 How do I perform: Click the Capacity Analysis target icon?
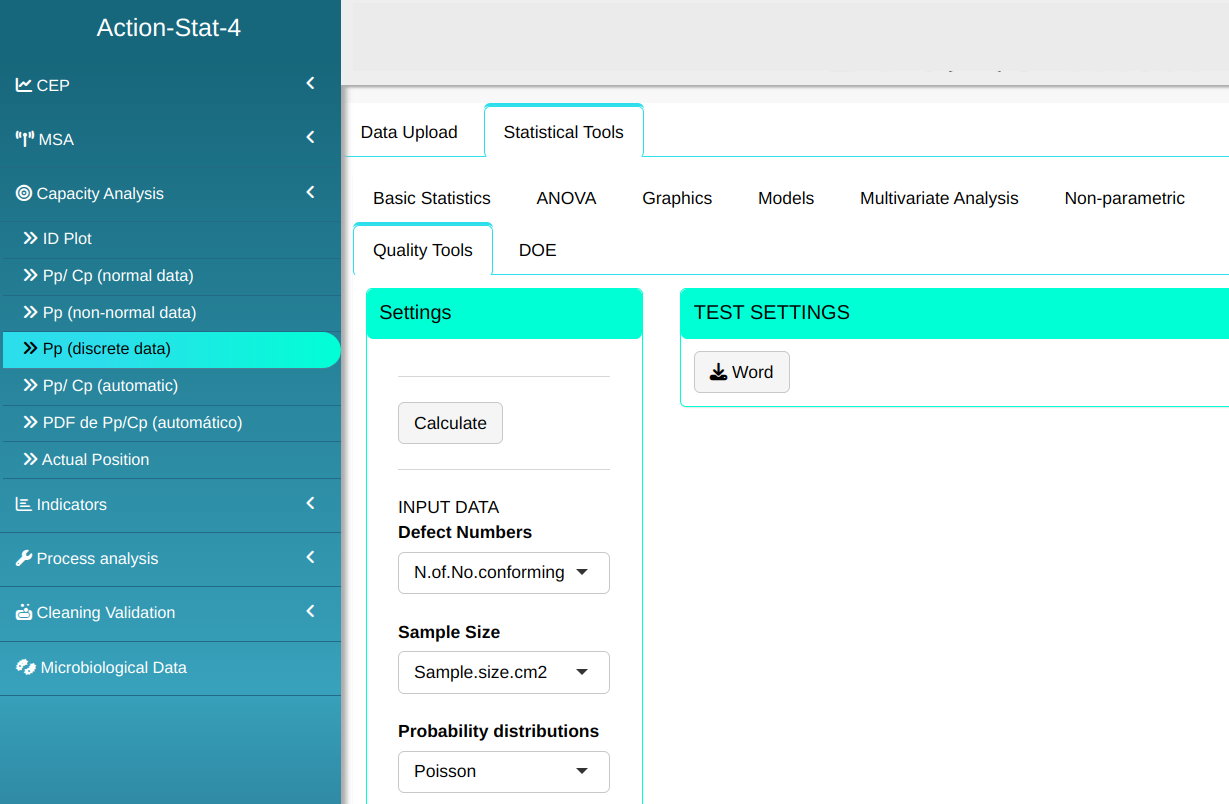[x=24, y=193]
